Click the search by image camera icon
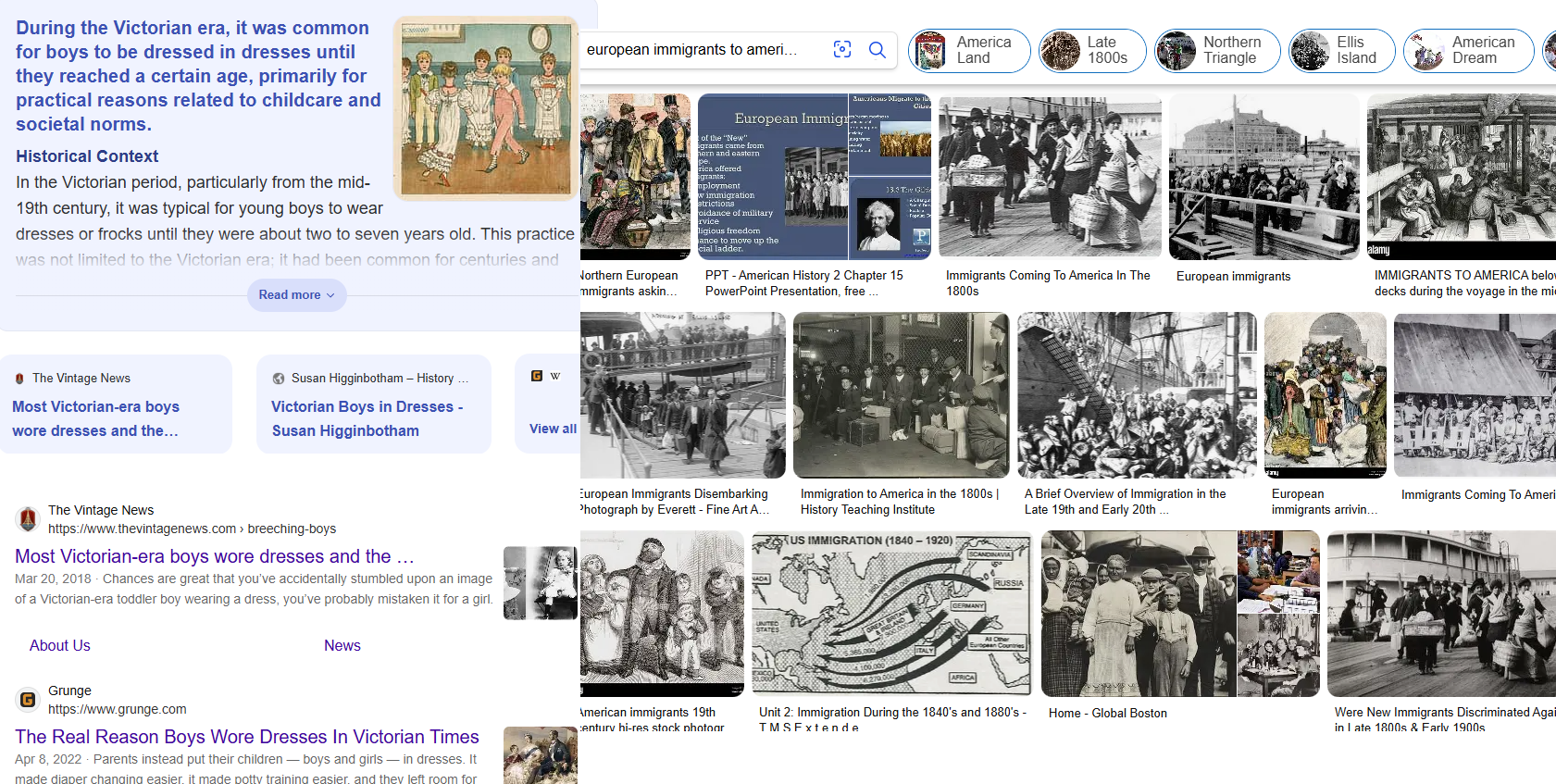Image resolution: width=1556 pixels, height=784 pixels. click(842, 50)
